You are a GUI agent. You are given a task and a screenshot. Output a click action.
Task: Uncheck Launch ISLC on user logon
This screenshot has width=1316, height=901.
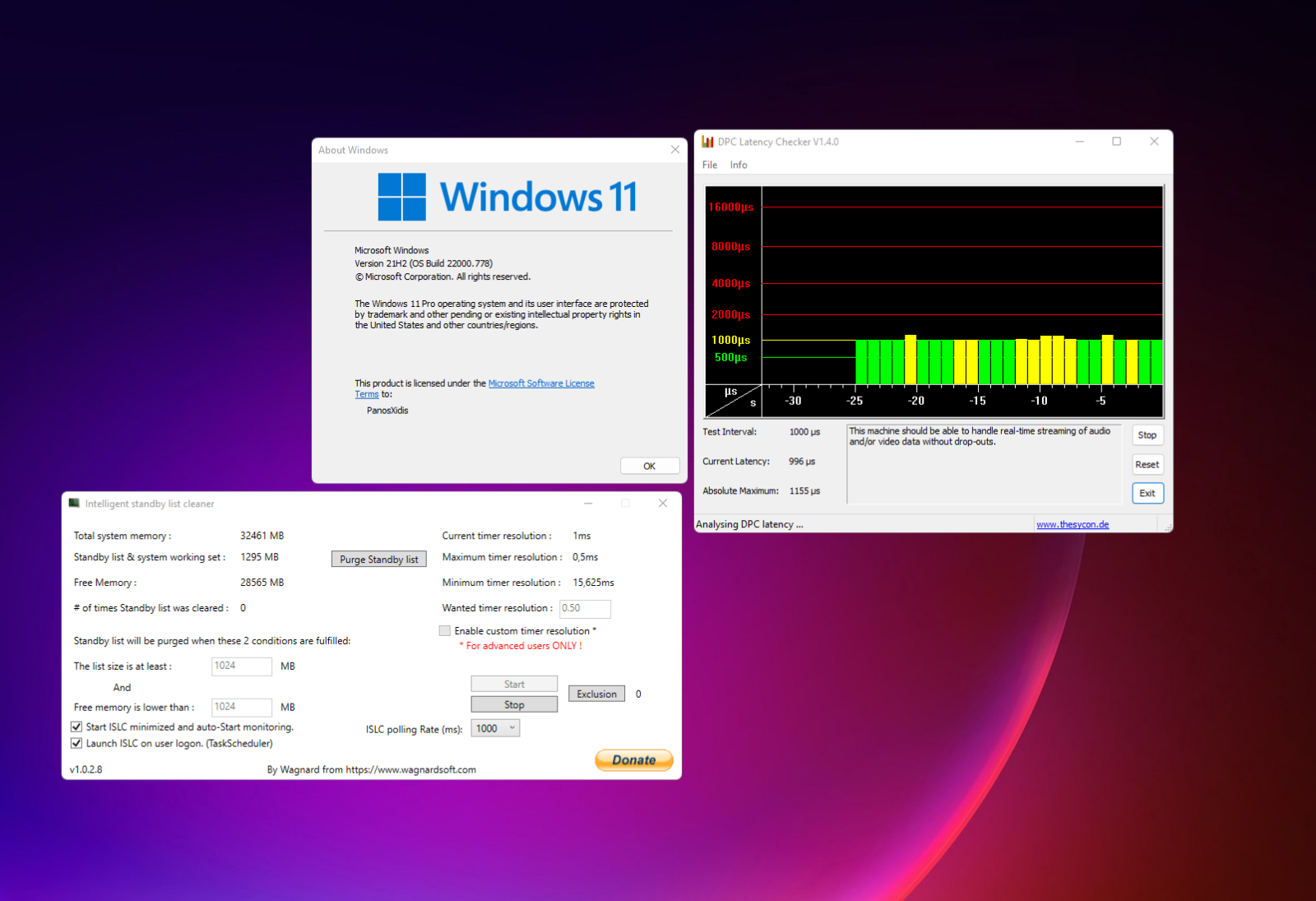click(76, 744)
